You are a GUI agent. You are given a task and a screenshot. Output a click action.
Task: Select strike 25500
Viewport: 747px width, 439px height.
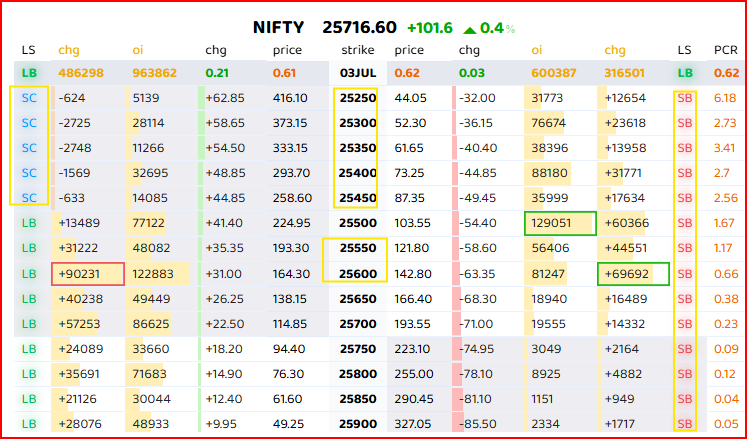click(358, 223)
